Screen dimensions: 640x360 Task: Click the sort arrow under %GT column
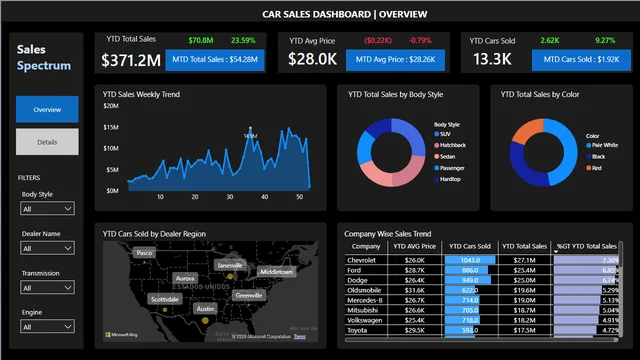point(556,252)
